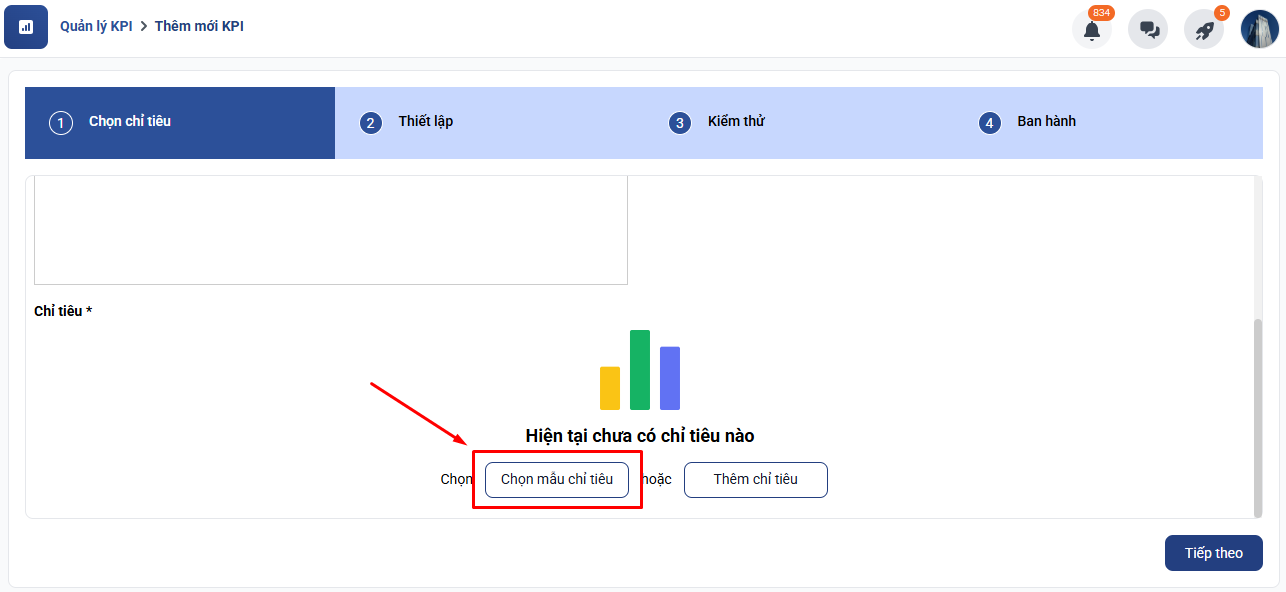Viewport: 1286px width, 592px height.
Task: Click the vertical scrollbar of the form
Action: pos(1258,410)
